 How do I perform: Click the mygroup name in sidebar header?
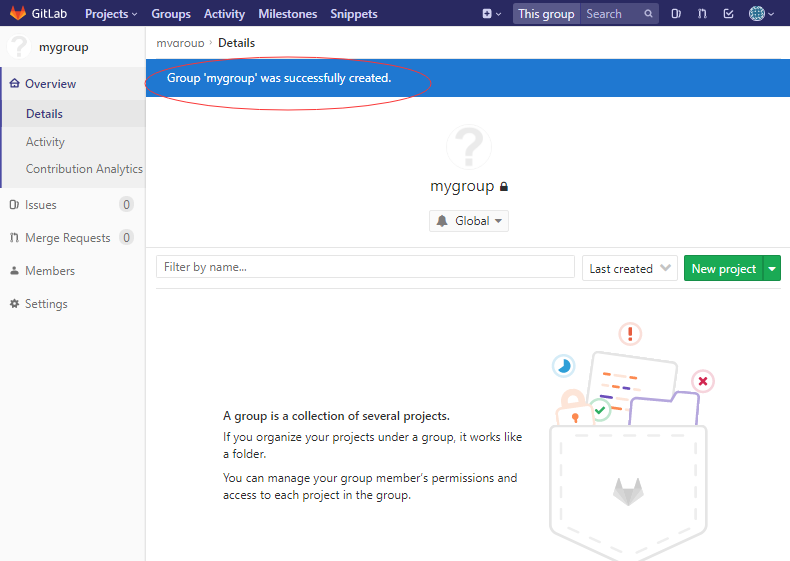tap(64, 47)
